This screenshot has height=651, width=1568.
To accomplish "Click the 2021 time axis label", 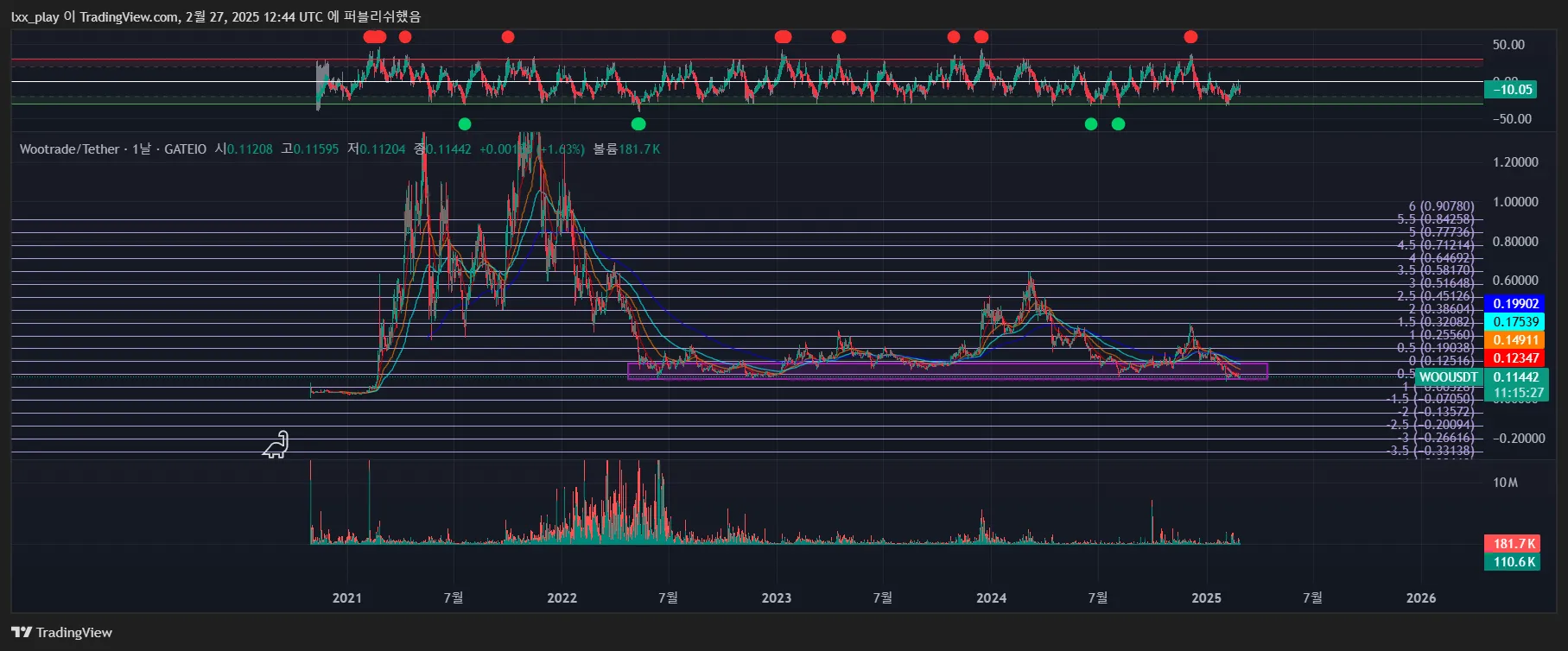I will coord(347,598).
